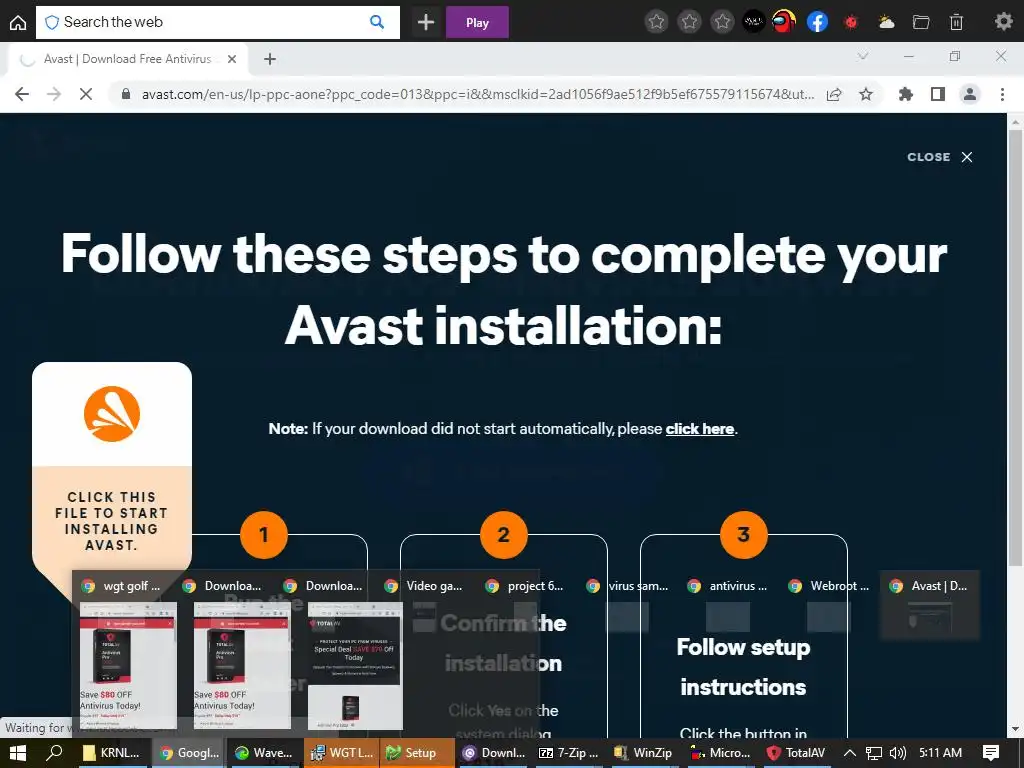1024x768 pixels.
Task: Open the Wave taskbar item
Action: 265,753
